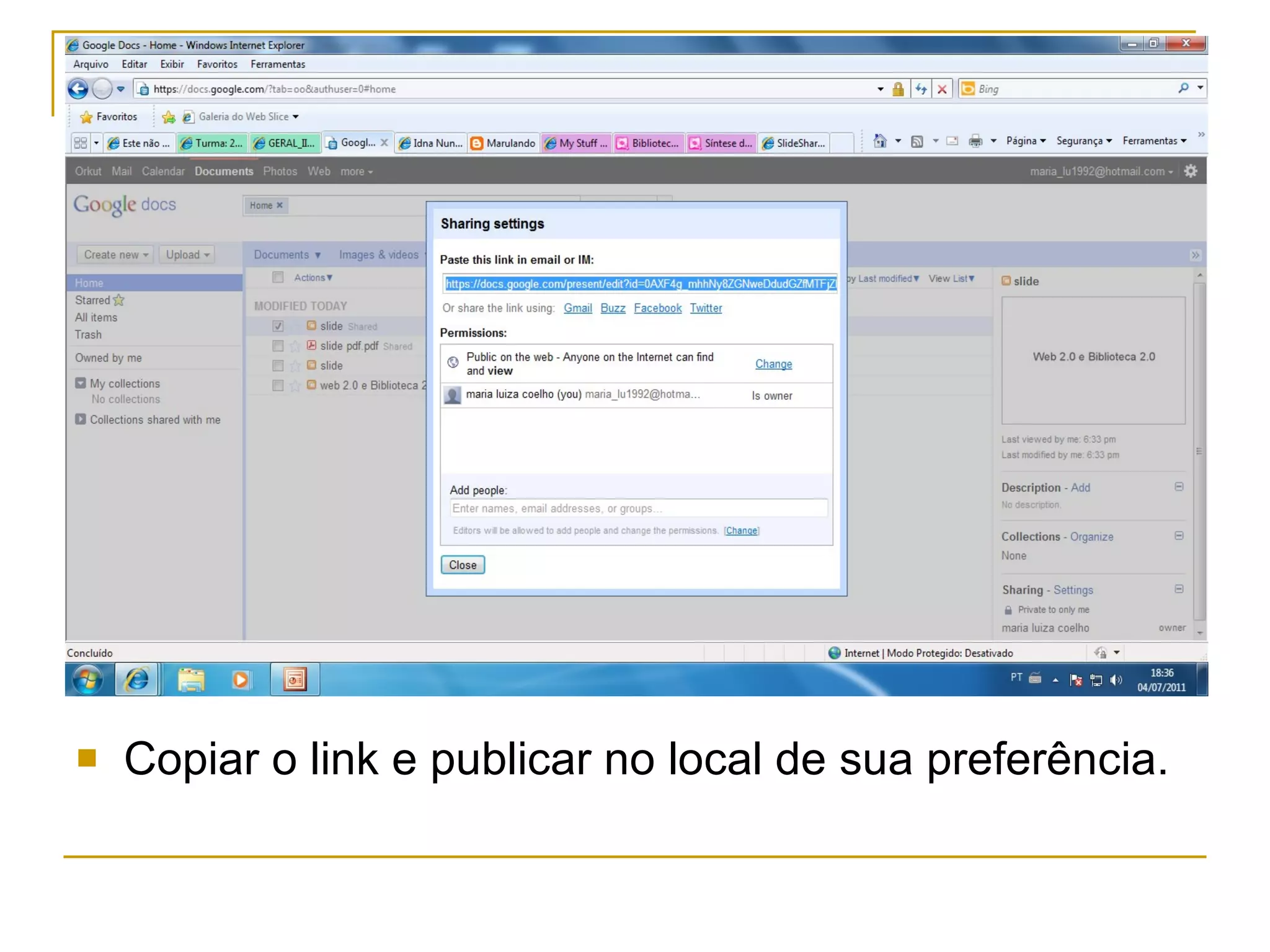Collapse the Description section
1270x952 pixels.
pos(1179,487)
